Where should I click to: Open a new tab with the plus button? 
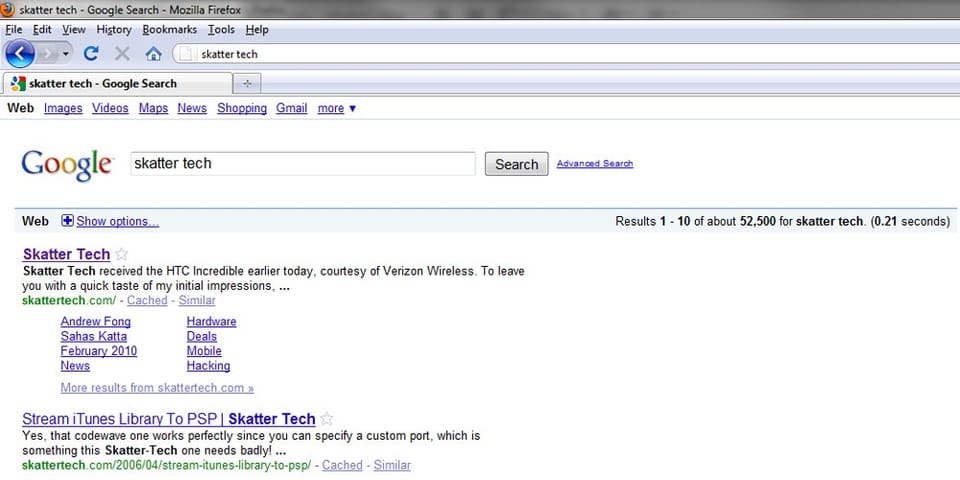pos(247,84)
